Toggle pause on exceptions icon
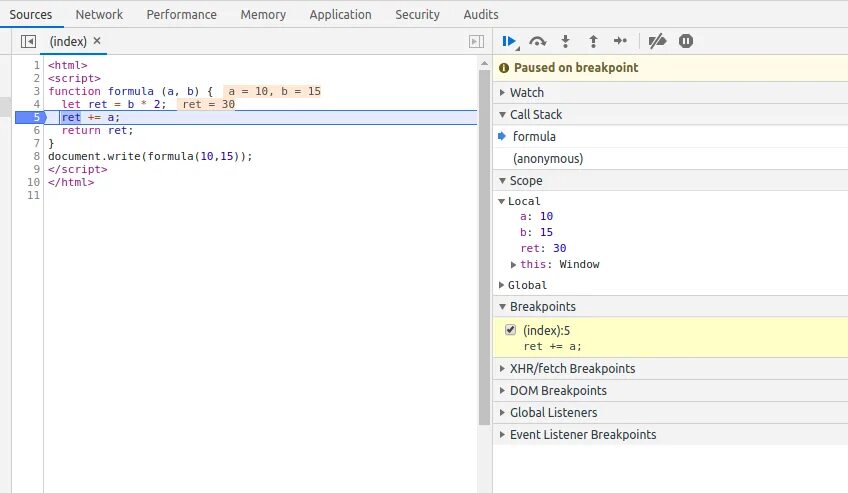This screenshot has width=848, height=493. pyautogui.click(x=686, y=41)
